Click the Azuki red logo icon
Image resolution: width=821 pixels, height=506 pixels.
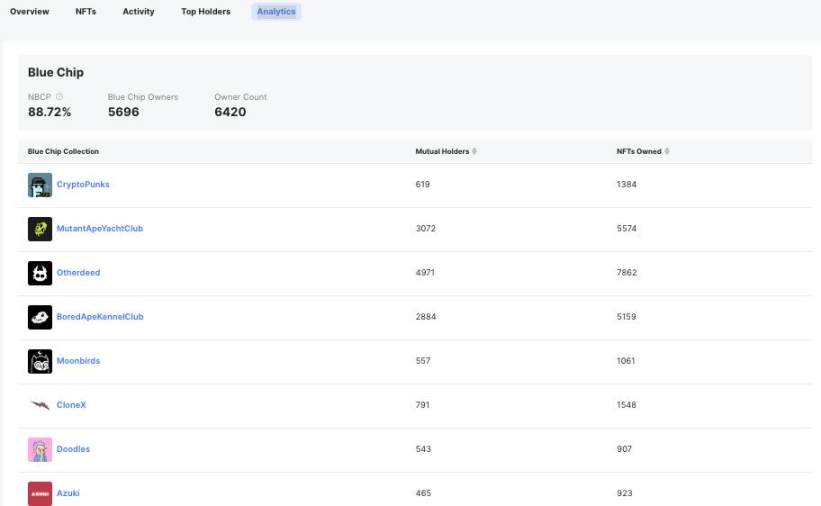(40, 493)
